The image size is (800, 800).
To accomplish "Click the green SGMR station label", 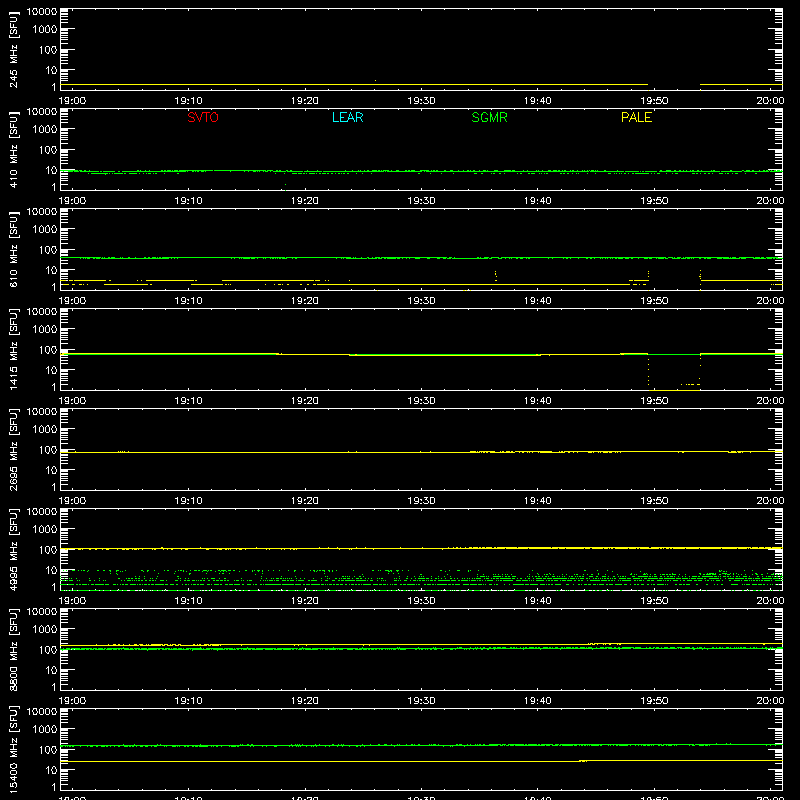I will pyautogui.click(x=489, y=117).
